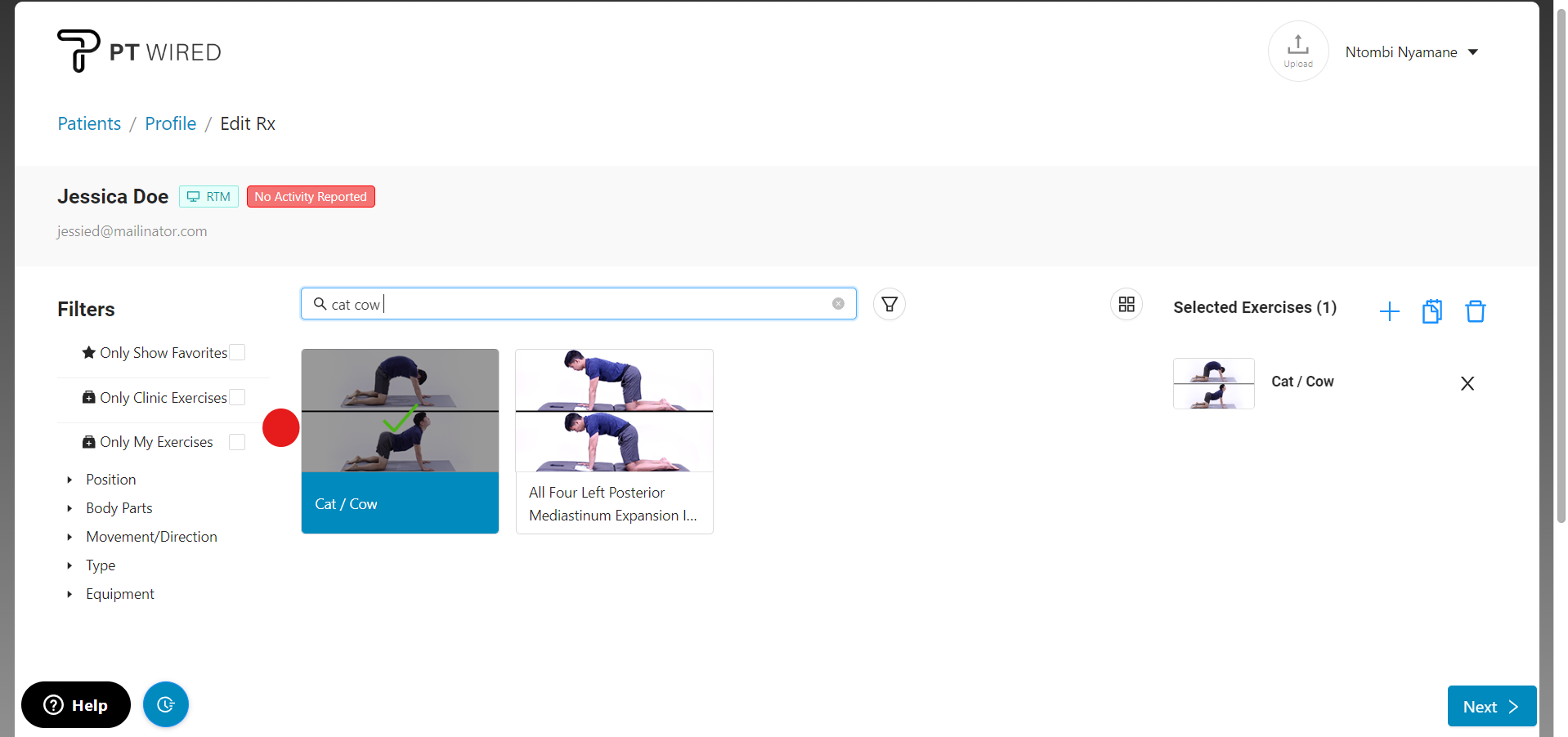Screen dimensions: 1568x737
Task: Enable Only Show Favorites
Action: point(237,352)
